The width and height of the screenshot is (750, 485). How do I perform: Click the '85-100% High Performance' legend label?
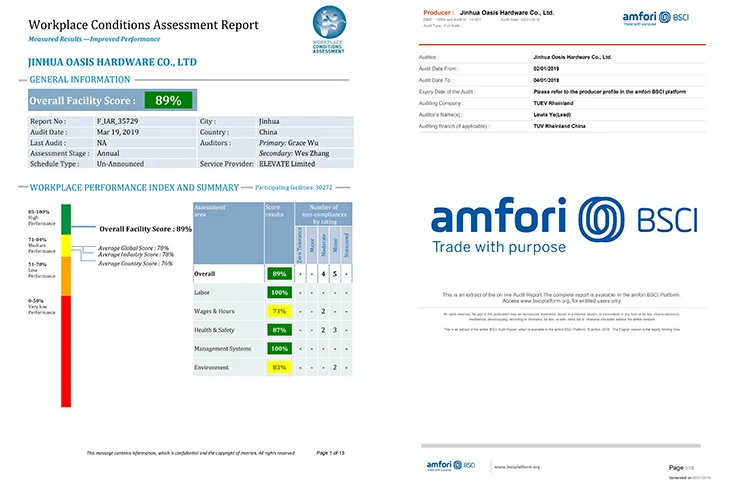pos(42,217)
